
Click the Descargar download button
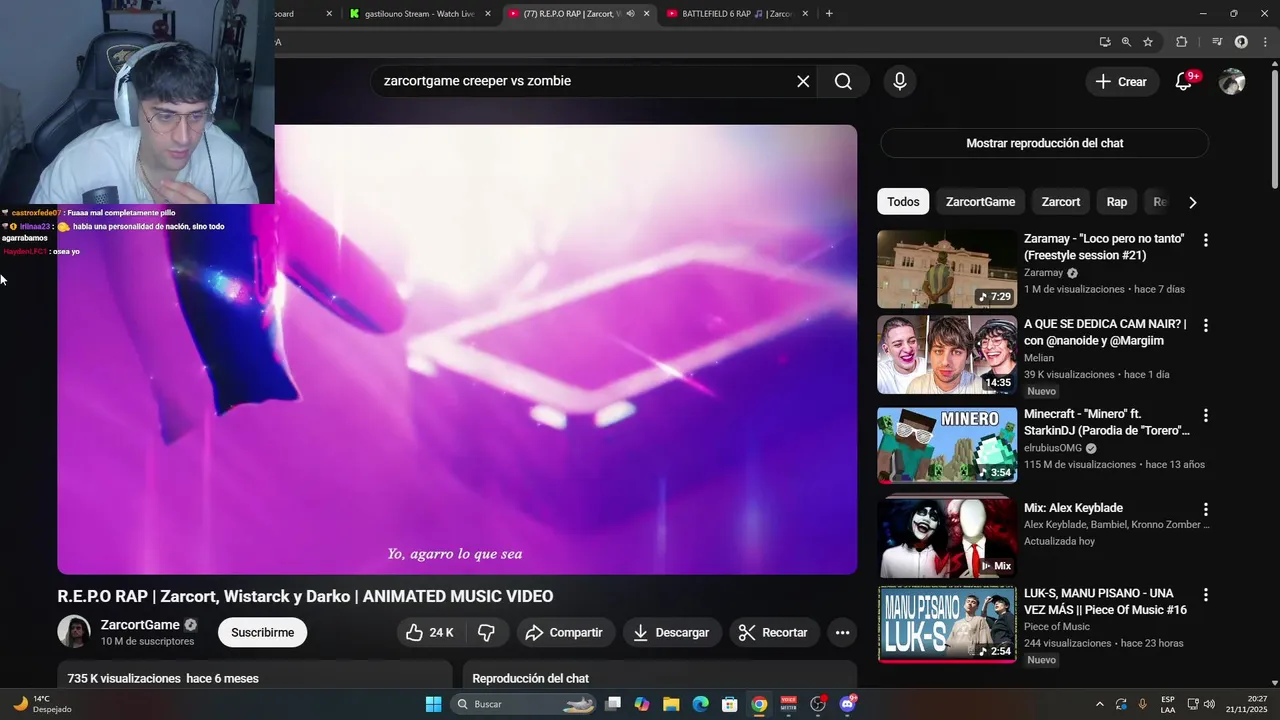tap(672, 632)
